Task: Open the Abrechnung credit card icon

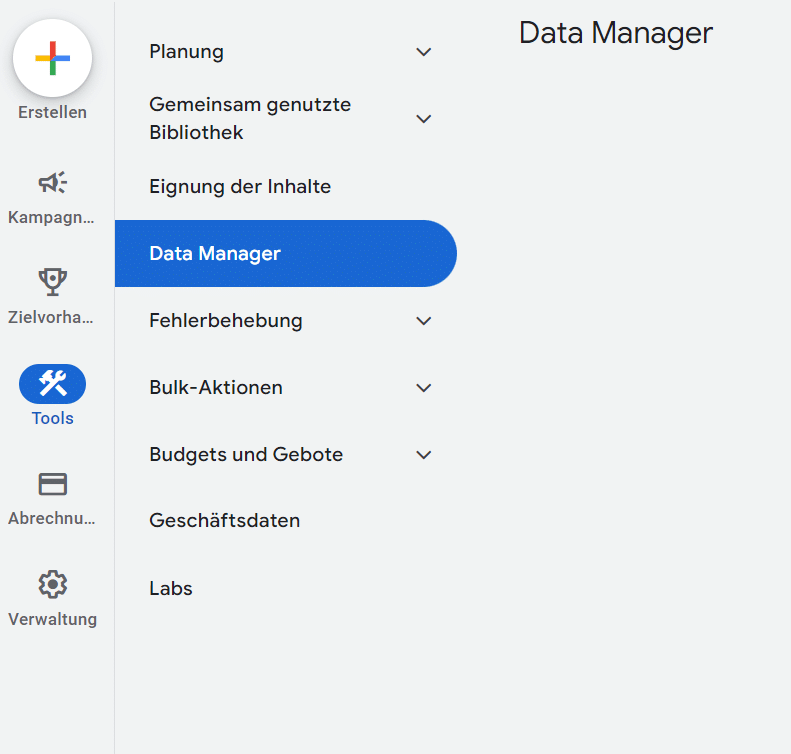Action: (x=52, y=484)
